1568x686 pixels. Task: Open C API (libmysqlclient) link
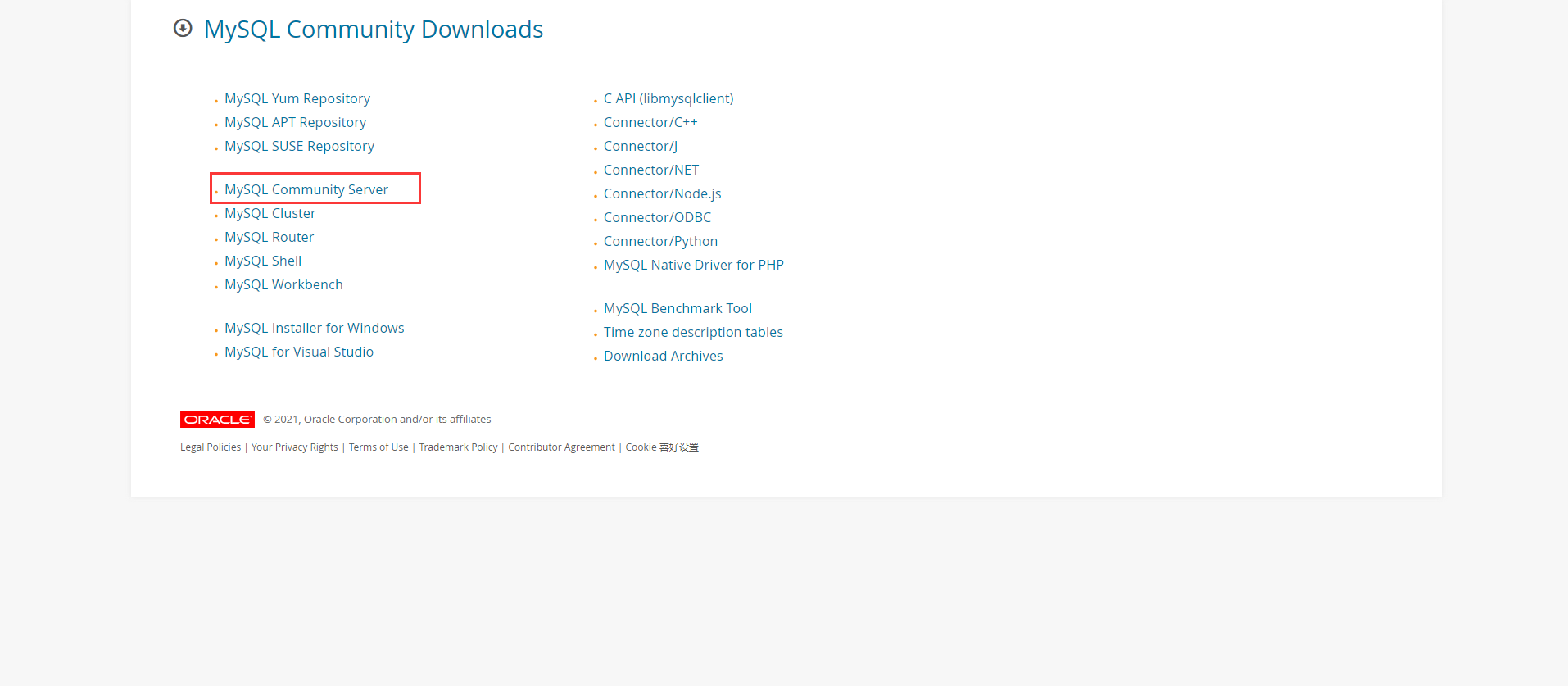[x=668, y=98]
